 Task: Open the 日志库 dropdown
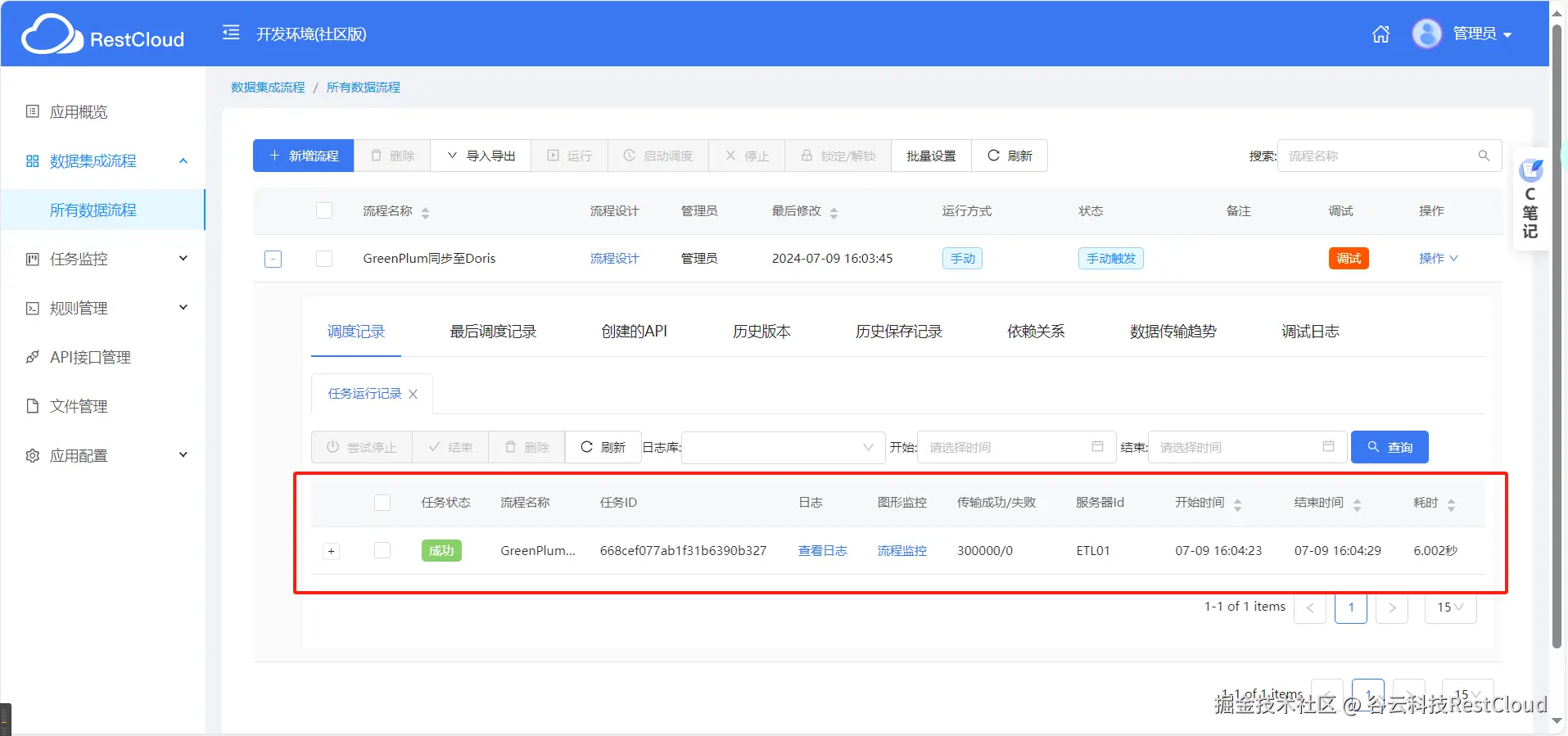(x=784, y=447)
